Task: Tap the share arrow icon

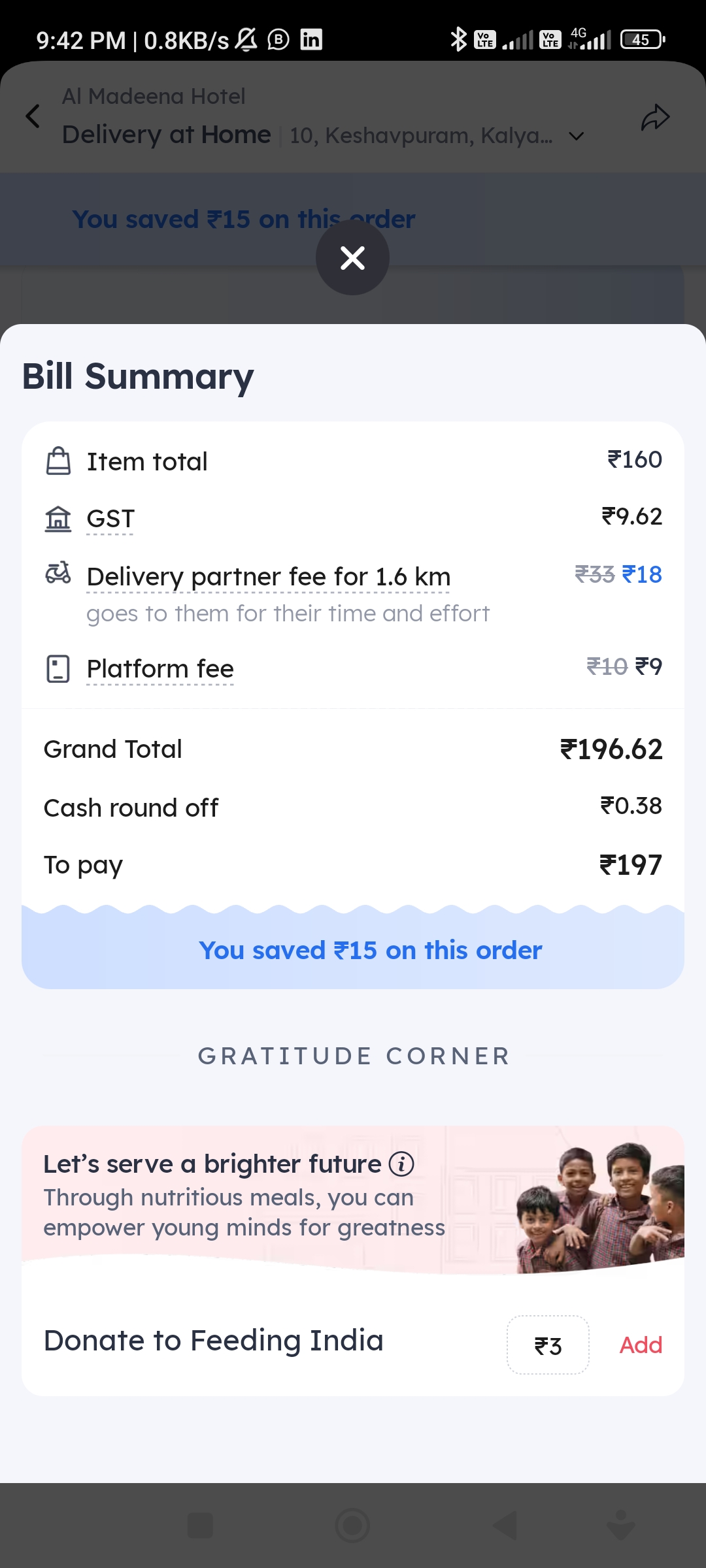Action: [x=655, y=118]
